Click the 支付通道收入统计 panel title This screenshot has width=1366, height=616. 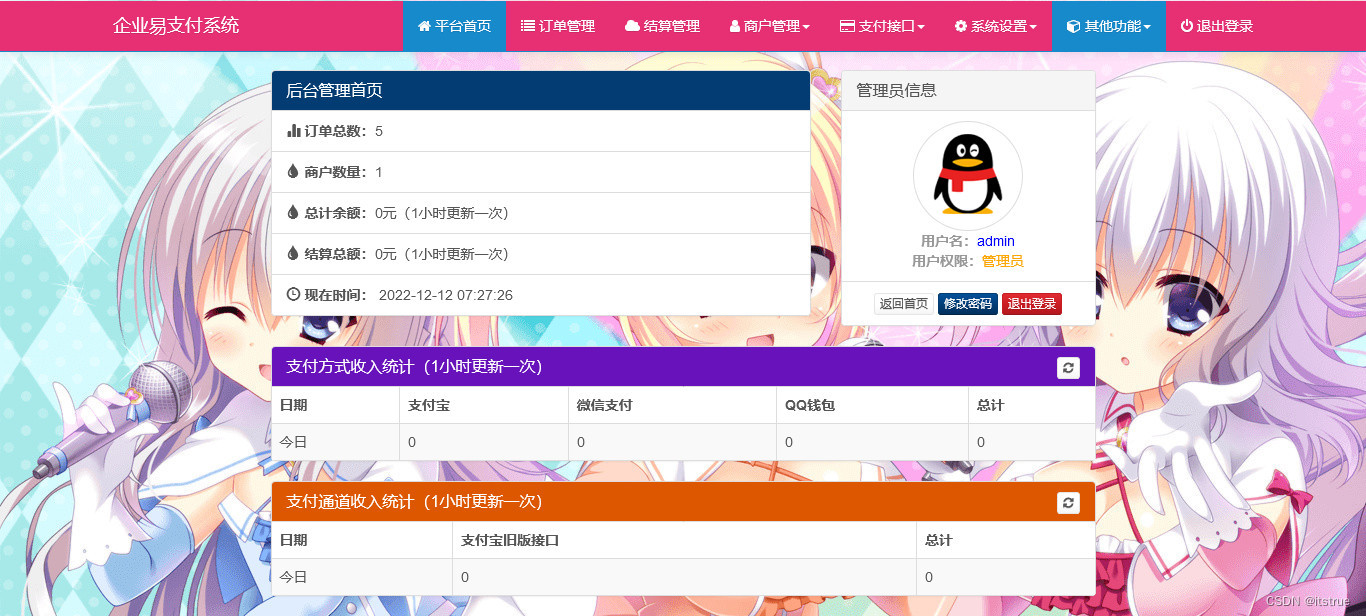tap(414, 502)
